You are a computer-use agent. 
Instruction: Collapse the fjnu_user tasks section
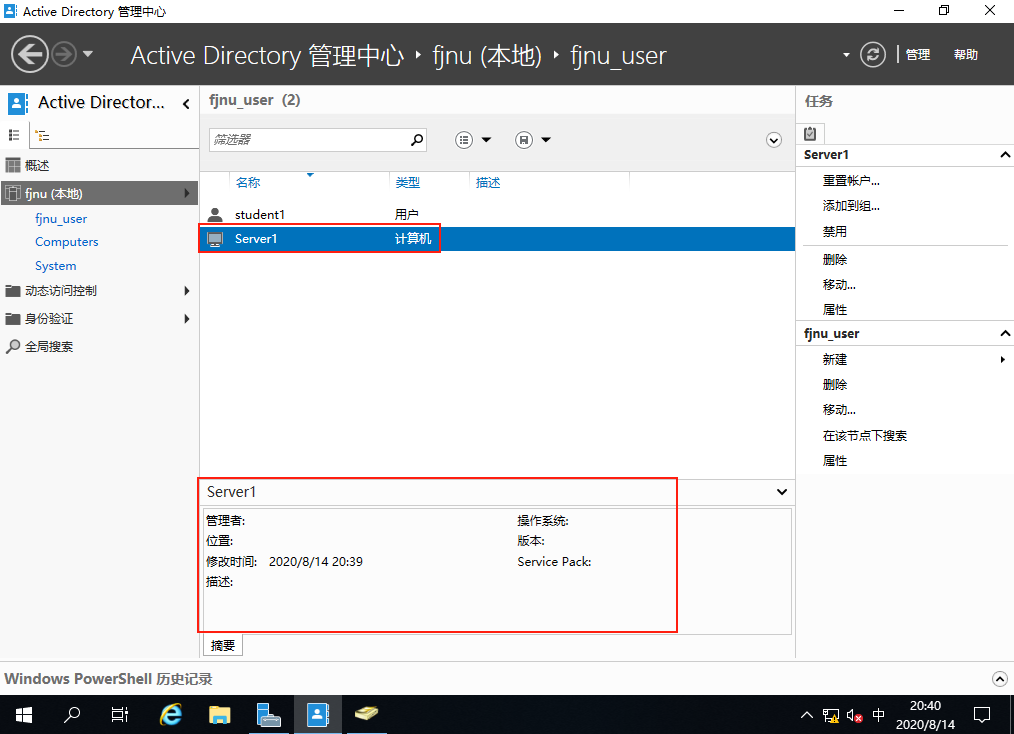(1005, 334)
